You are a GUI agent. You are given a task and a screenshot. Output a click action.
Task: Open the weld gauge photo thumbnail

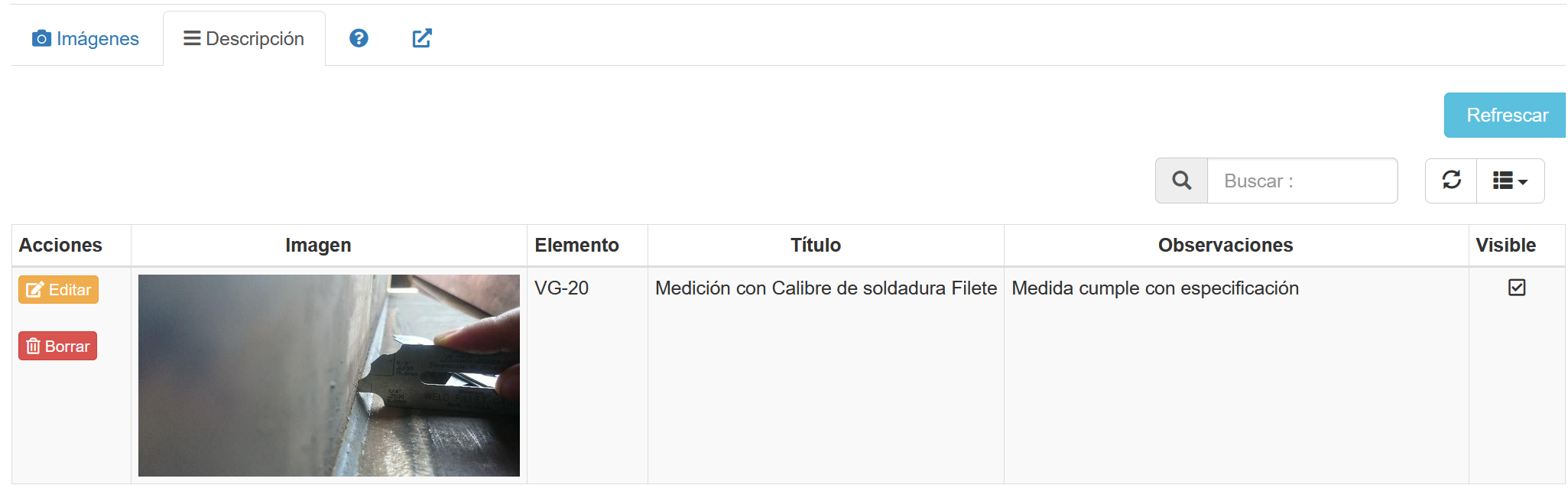[x=329, y=376]
